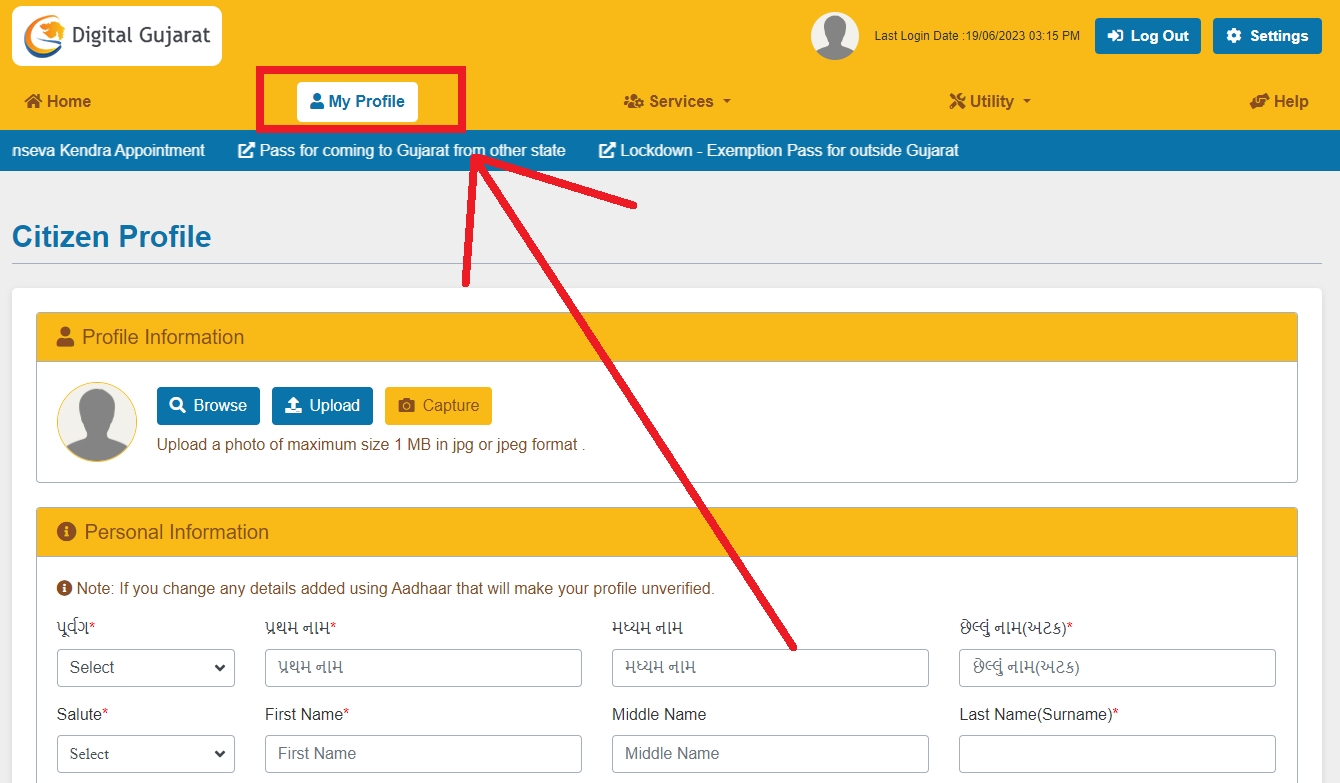
Task: Click the info icon before the Aadhaar note
Action: pos(64,588)
